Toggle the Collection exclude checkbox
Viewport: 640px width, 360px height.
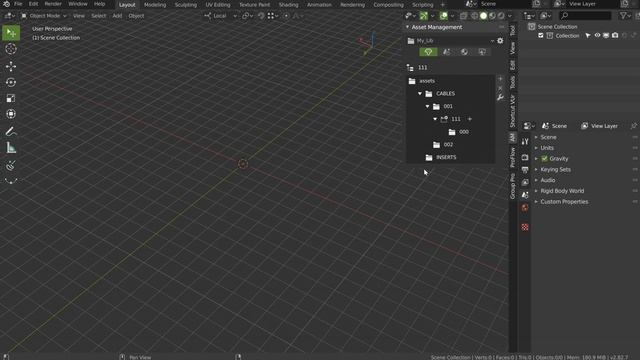click(x=541, y=36)
